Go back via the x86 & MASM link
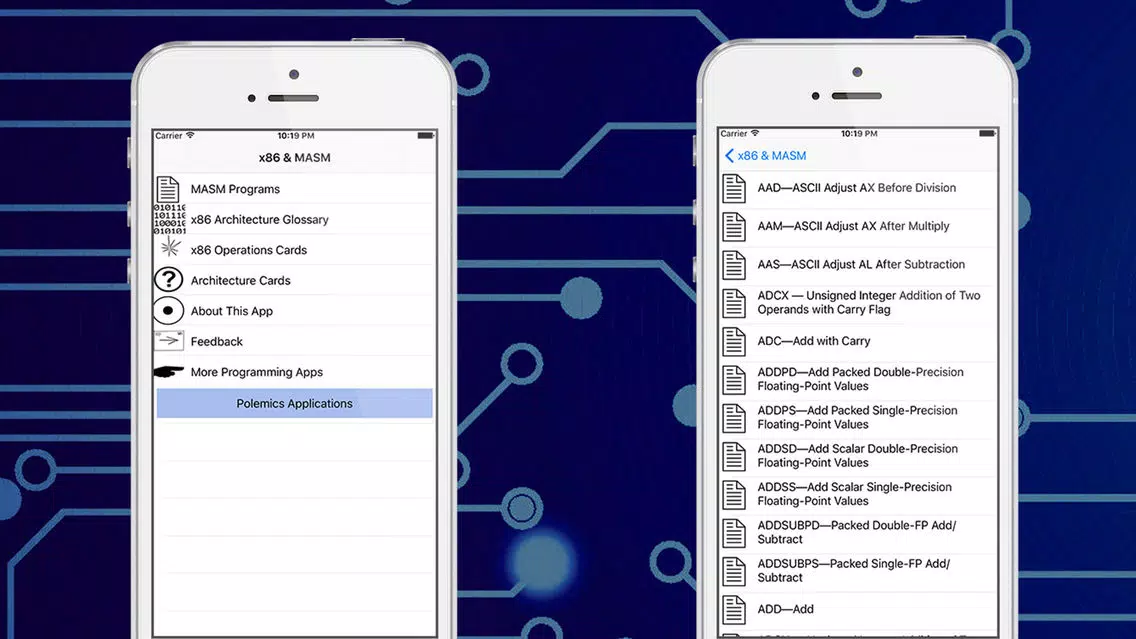 point(772,156)
